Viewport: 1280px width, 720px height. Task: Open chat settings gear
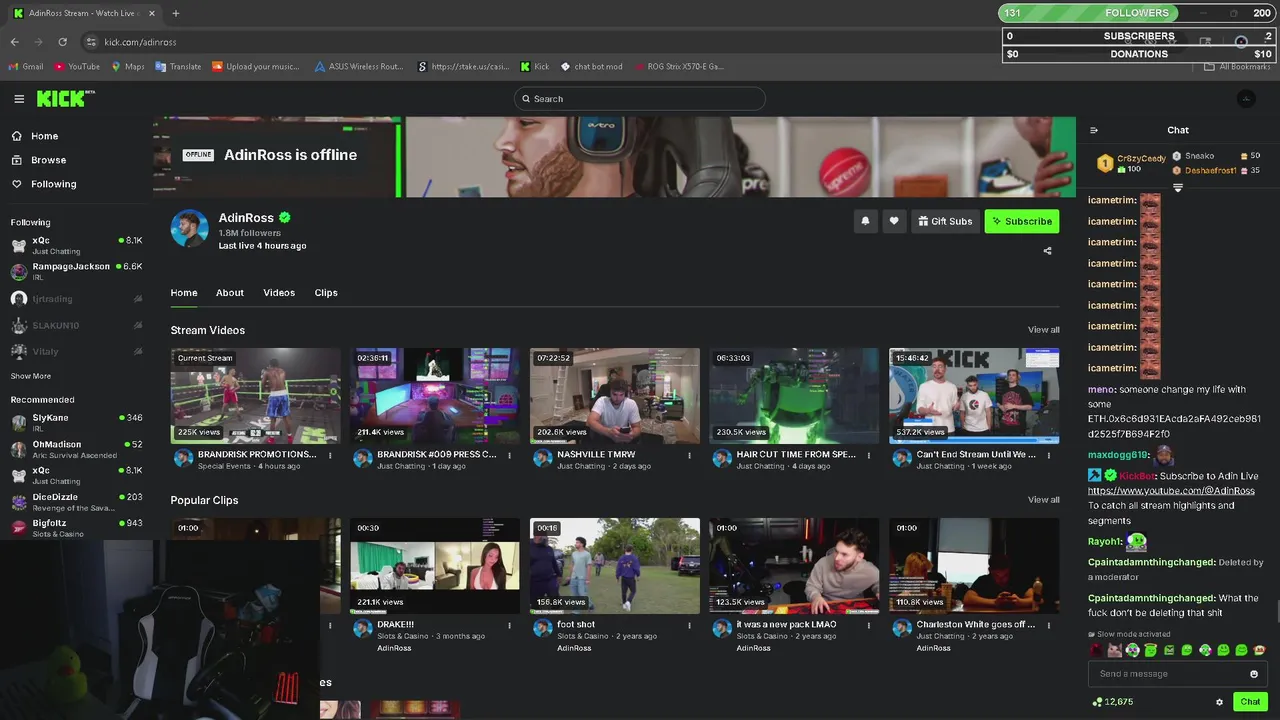(x=1219, y=702)
